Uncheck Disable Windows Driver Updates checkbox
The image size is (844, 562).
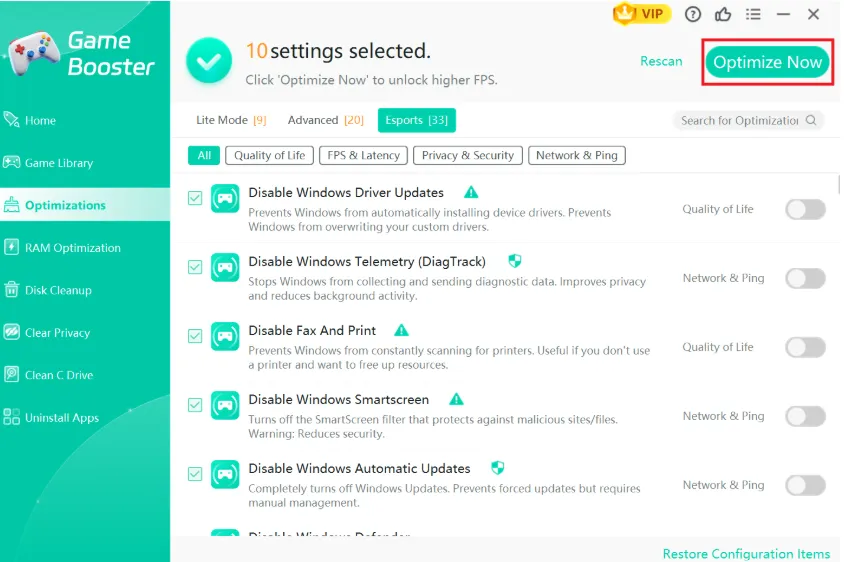pos(195,198)
